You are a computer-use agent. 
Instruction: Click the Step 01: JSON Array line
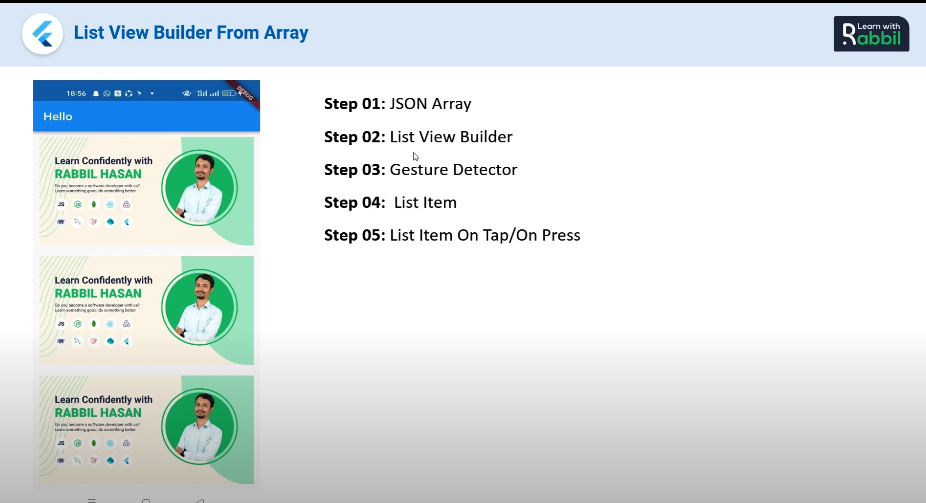click(397, 103)
